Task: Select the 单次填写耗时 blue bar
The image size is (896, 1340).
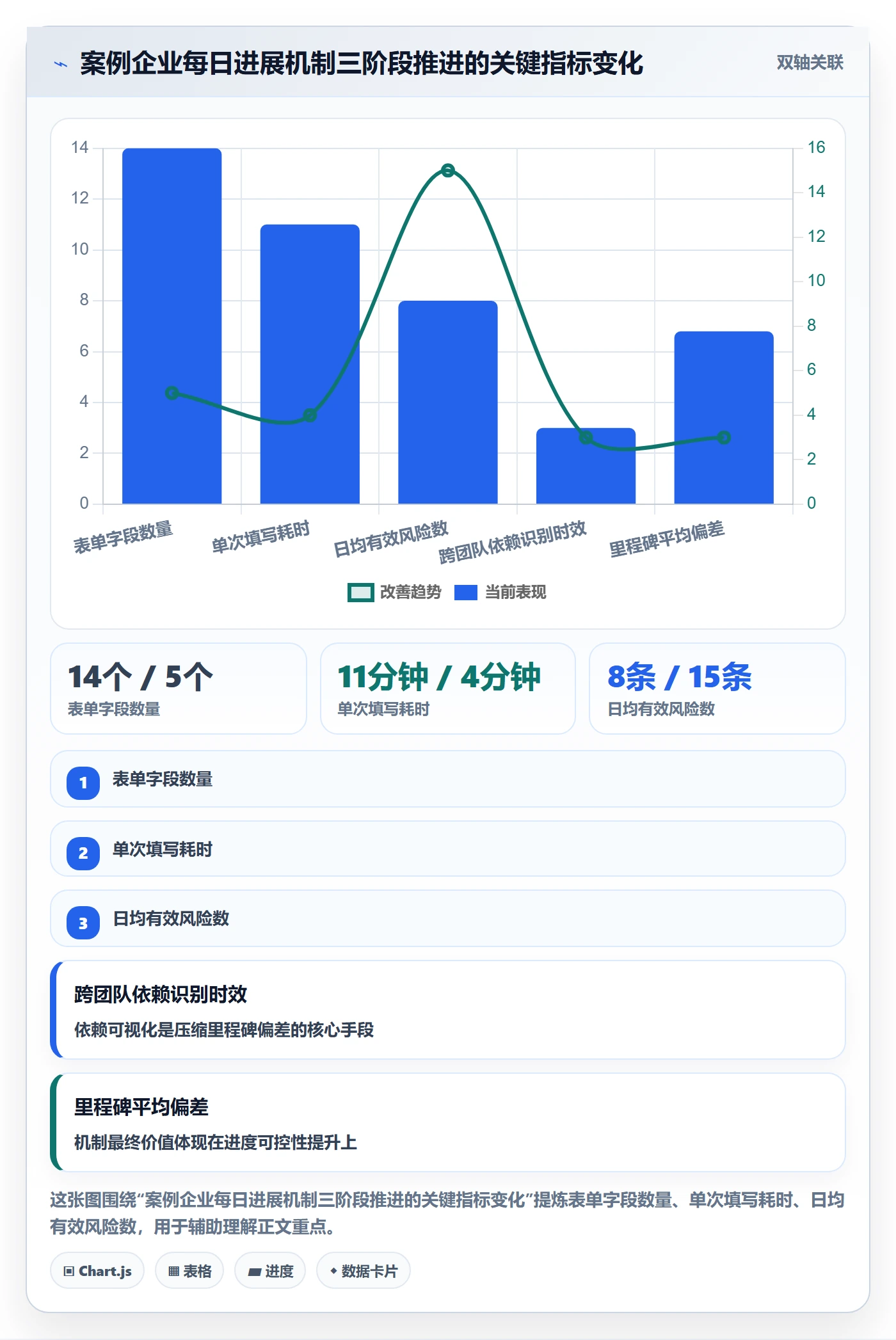Action: pyautogui.click(x=310, y=364)
